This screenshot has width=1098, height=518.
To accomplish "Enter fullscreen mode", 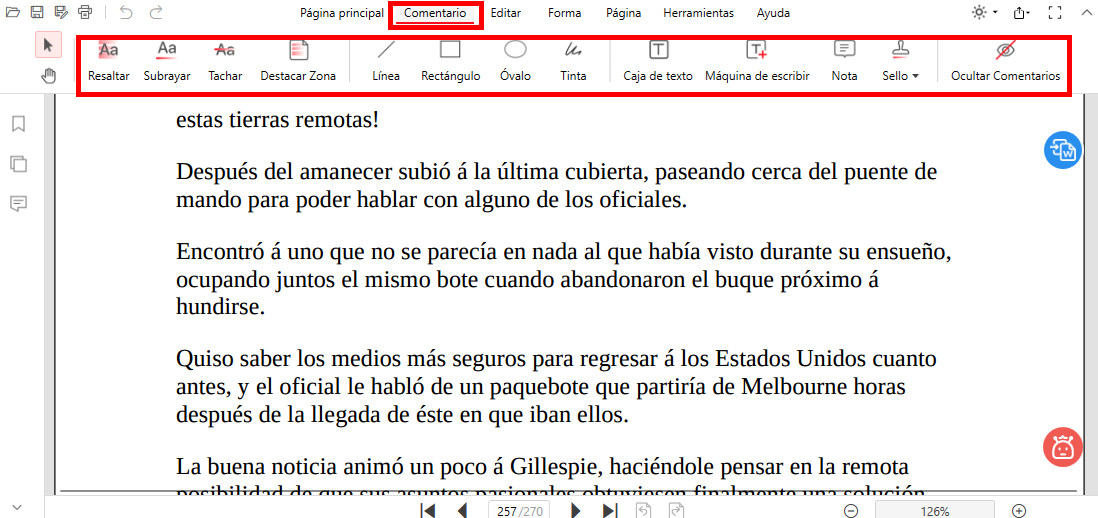I will [x=1055, y=12].
